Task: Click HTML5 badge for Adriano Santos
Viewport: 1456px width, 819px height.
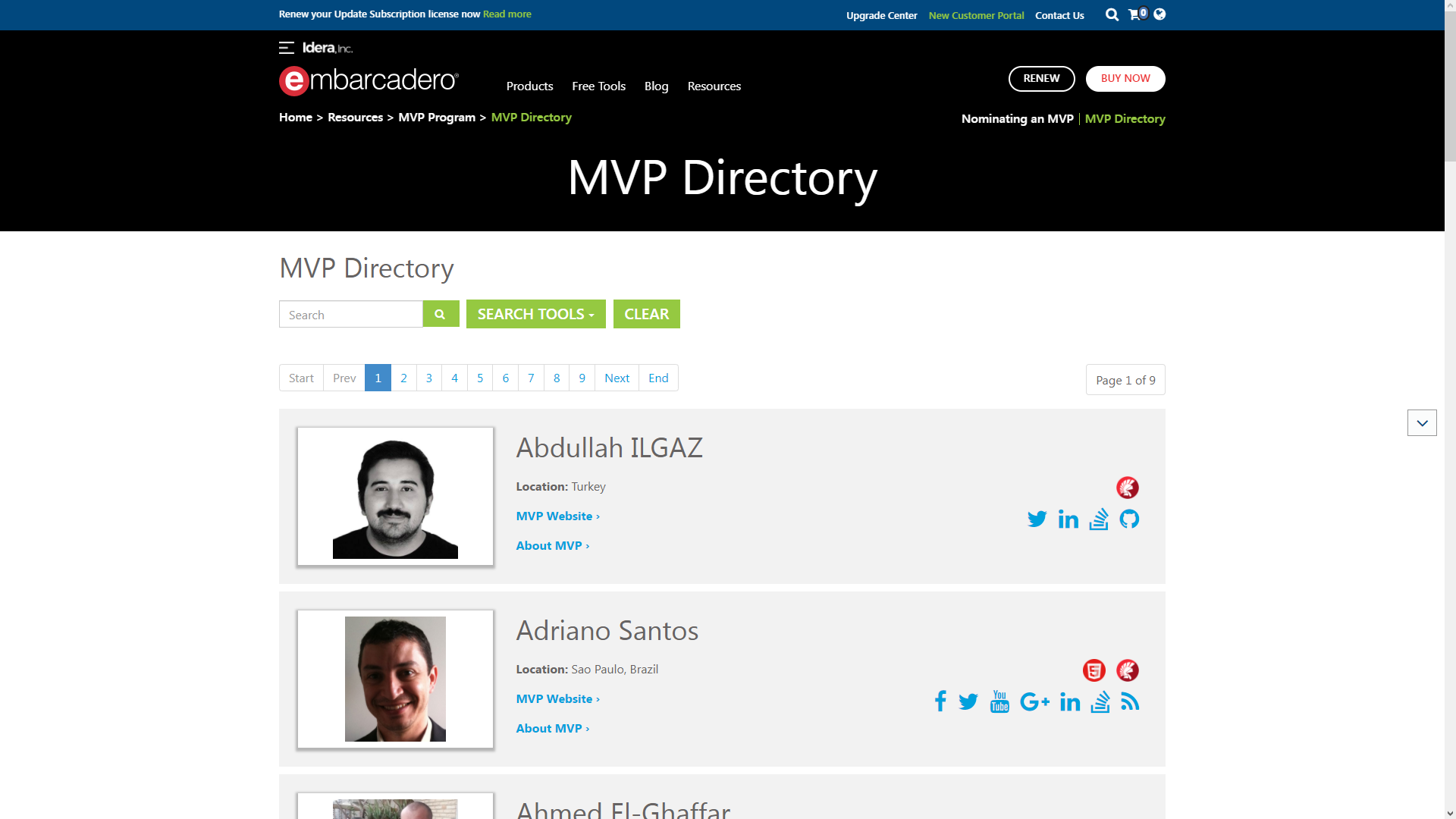Action: tap(1094, 670)
